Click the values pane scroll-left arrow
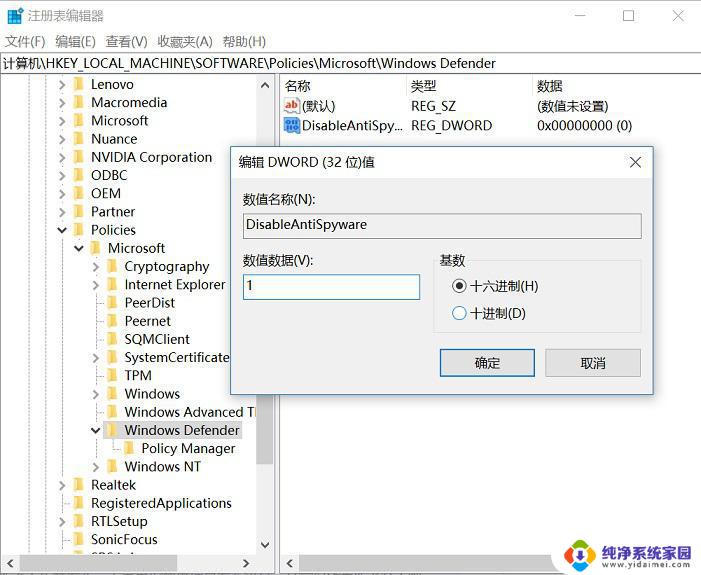 tap(290, 563)
